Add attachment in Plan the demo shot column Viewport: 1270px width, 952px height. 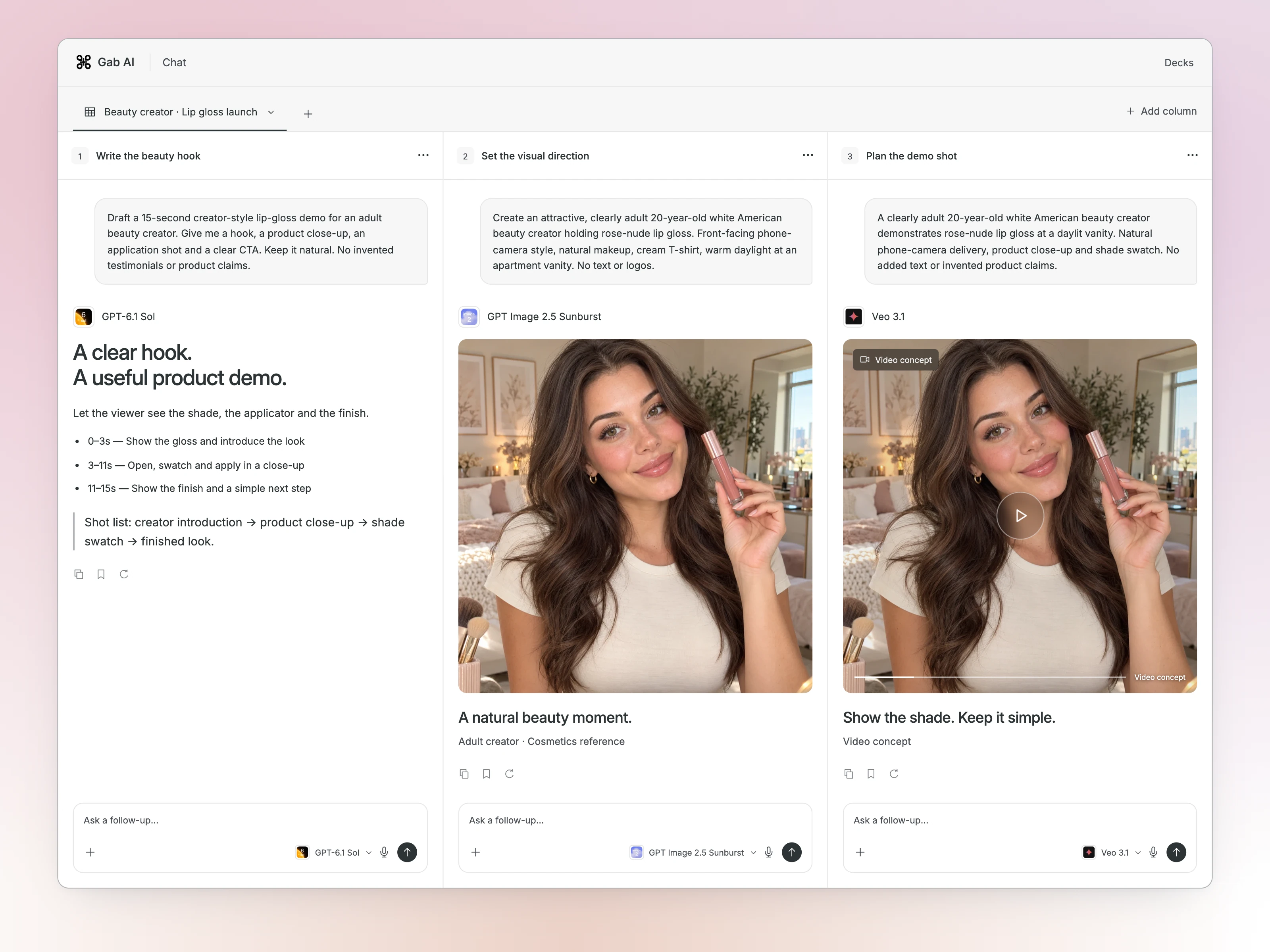click(860, 852)
